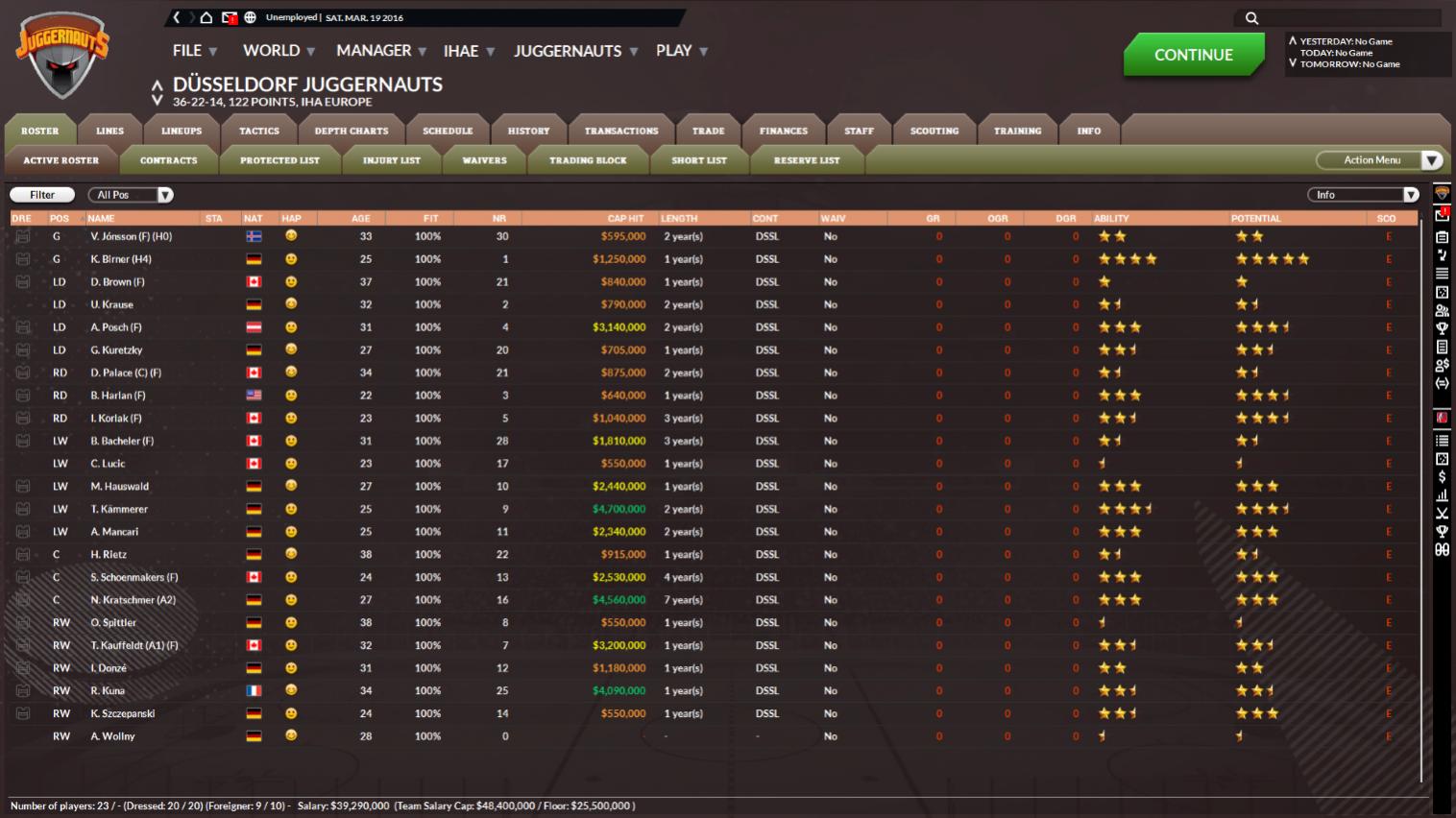
Task: Toggle dressed jersey icon for A. Posch
Action: click(x=23, y=327)
